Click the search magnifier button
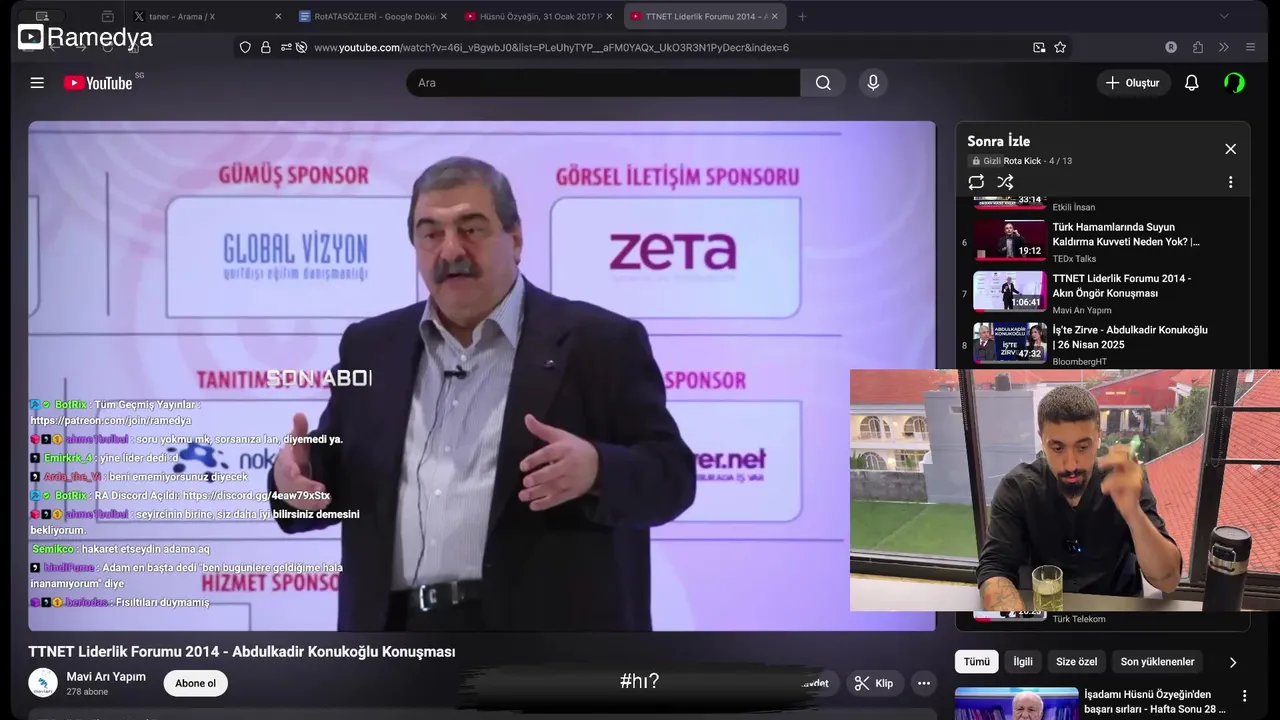Screen dimensions: 1280x720 pos(823,83)
